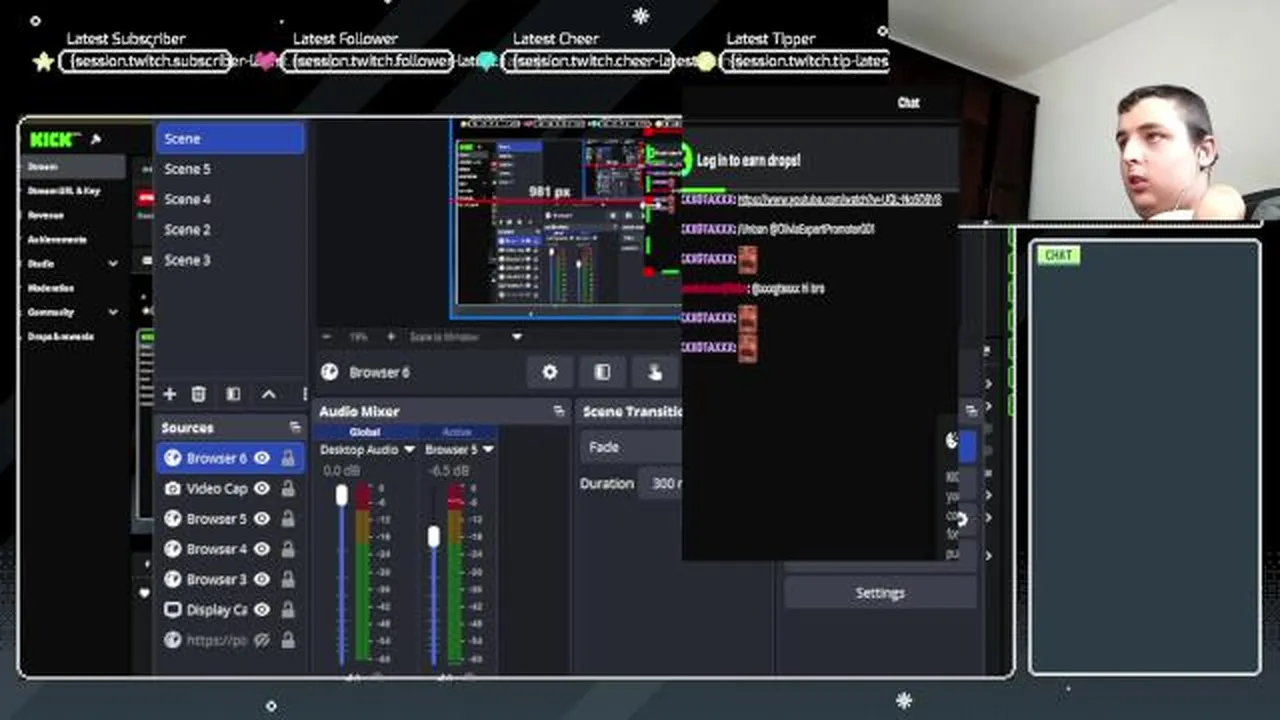Image resolution: width=1280 pixels, height=720 pixels.
Task: Switch to Active tab in Audio Mixer
Action: [x=456, y=432]
